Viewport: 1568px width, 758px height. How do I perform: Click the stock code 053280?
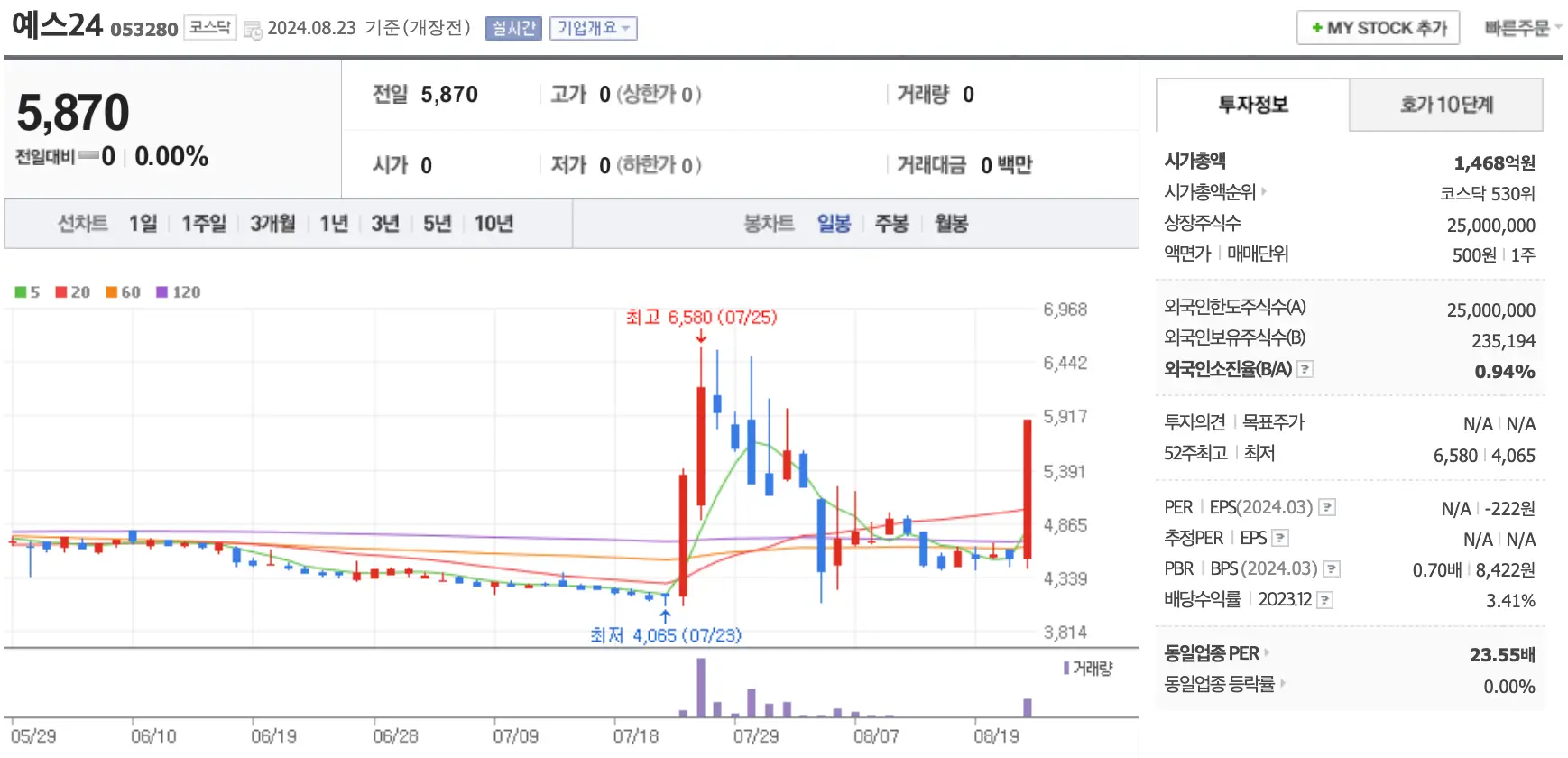[x=144, y=30]
